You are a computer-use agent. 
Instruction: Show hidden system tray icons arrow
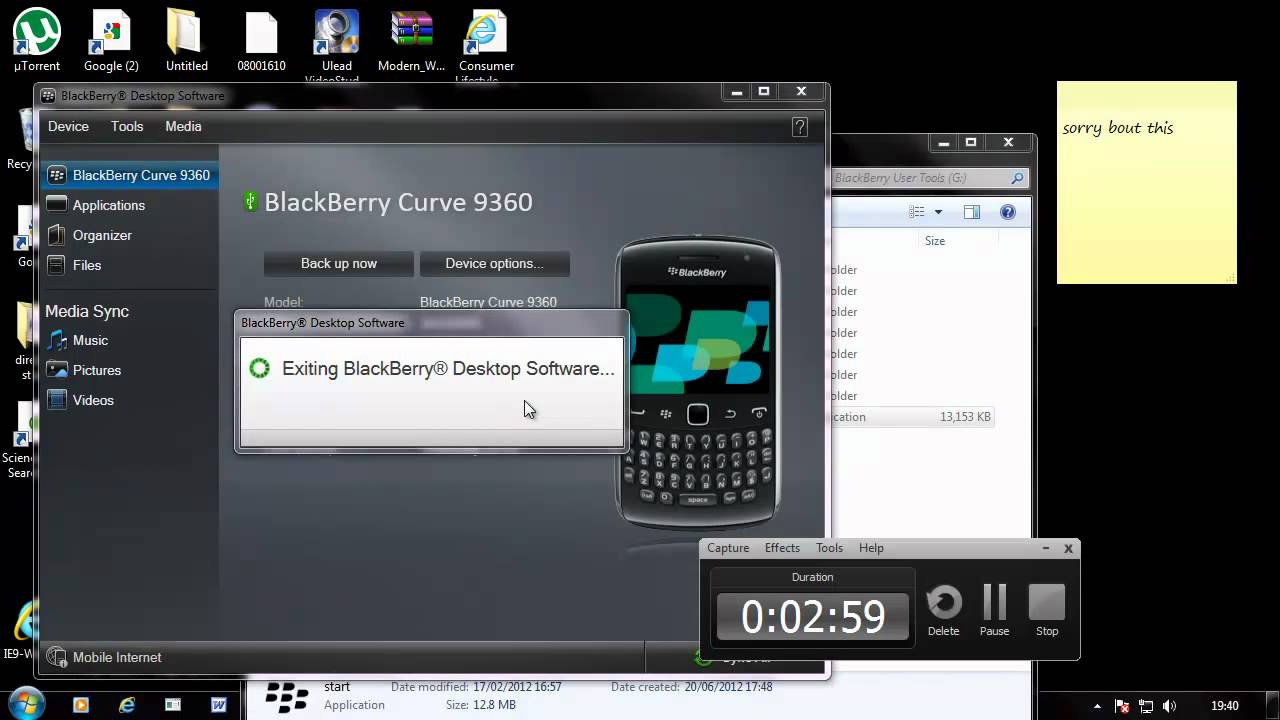(1098, 706)
